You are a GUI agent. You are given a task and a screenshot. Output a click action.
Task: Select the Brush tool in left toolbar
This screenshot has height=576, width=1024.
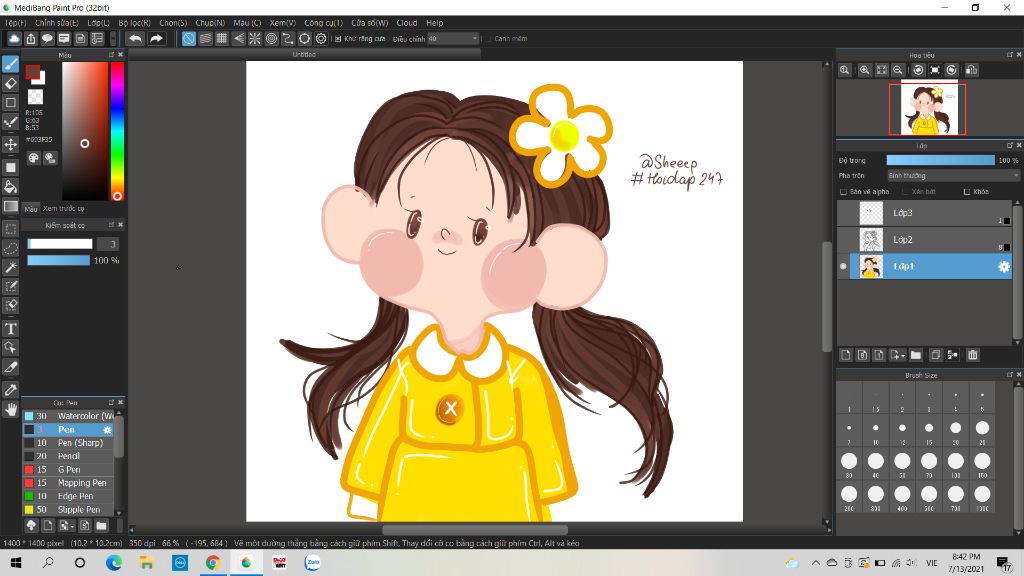pos(10,64)
